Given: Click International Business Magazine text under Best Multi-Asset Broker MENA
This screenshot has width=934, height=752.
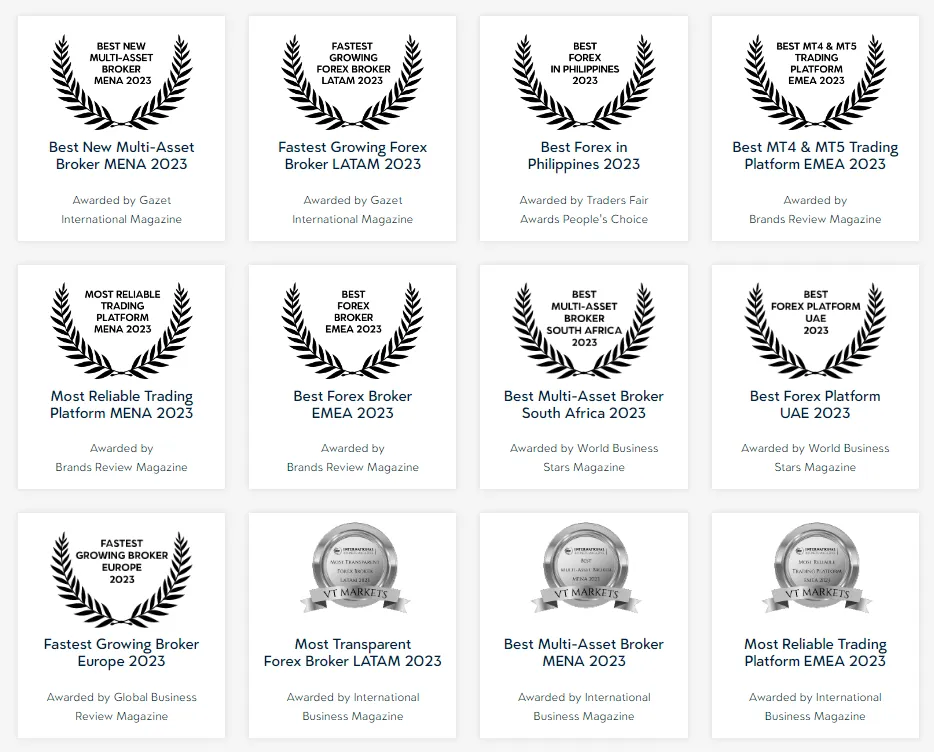Looking at the screenshot, I should 584,707.
